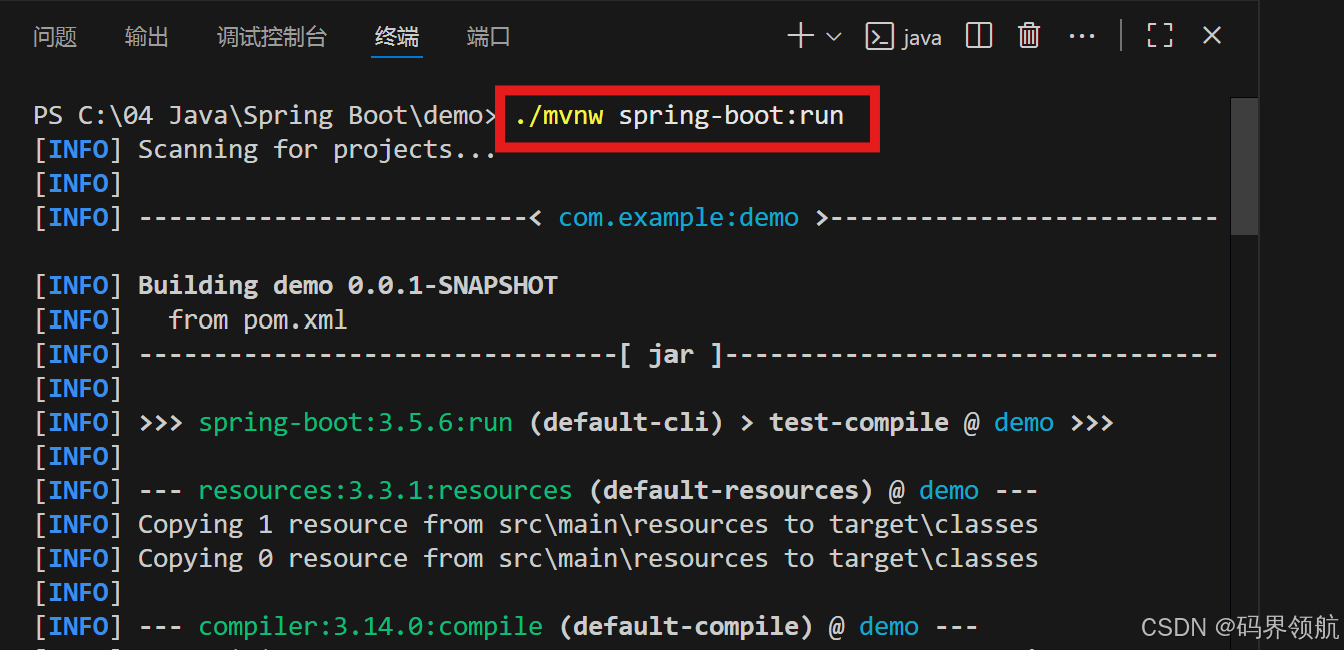This screenshot has width=1344, height=650.
Task: Click the terminal vertical scrollbar thumb
Action: [x=1244, y=166]
